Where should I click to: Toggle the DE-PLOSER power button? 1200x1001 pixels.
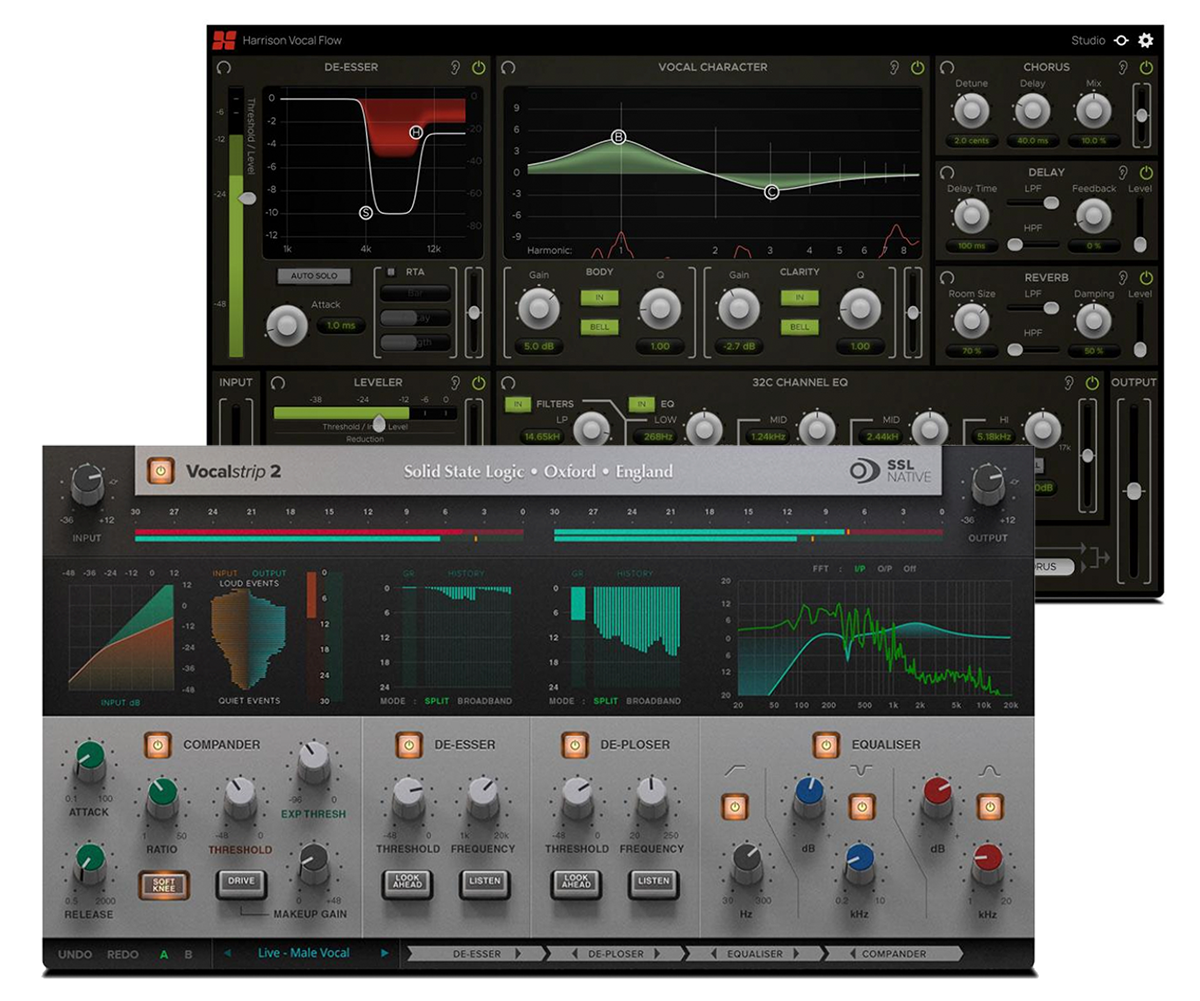pos(574,744)
